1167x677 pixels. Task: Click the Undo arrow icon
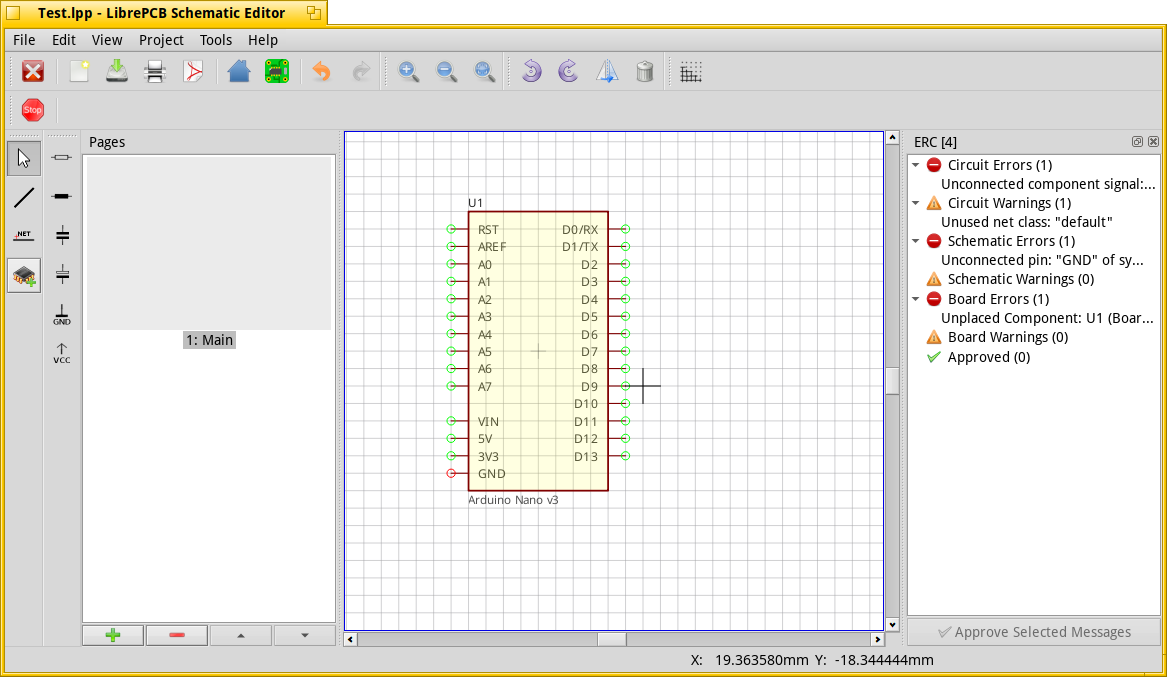pyautogui.click(x=322, y=71)
